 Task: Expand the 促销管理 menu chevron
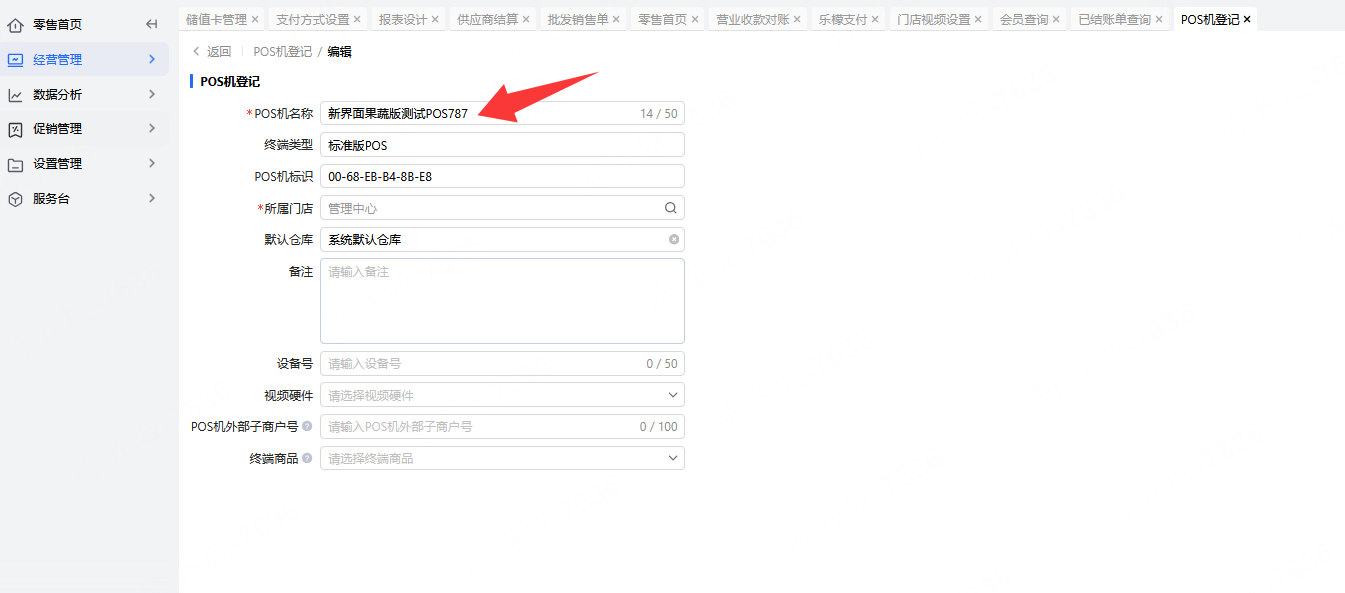(x=152, y=129)
